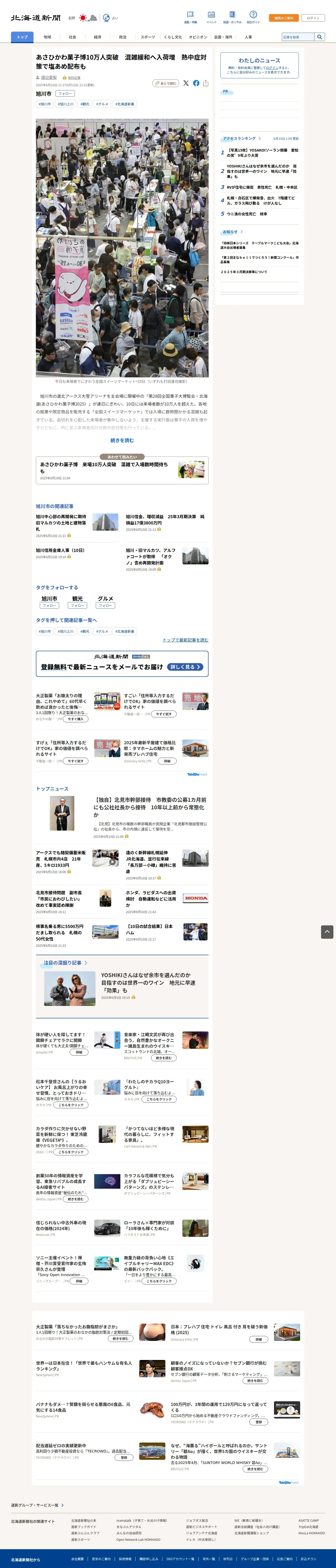The width and height of the screenshot is (336, 1568).
Task: Open the 経済 menu
Action: tap(98, 37)
